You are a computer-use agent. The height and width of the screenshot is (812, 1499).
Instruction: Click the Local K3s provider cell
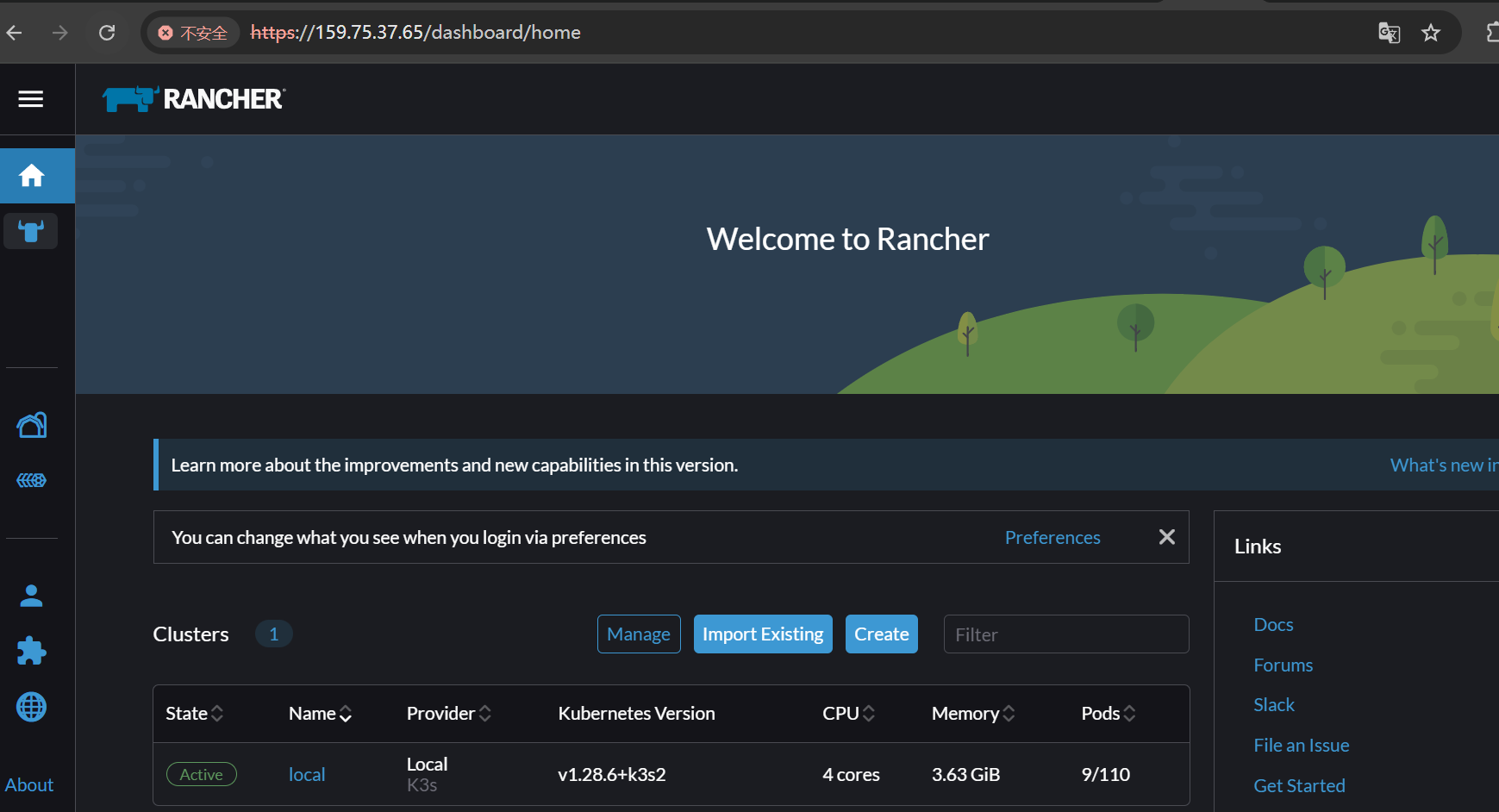(x=427, y=775)
